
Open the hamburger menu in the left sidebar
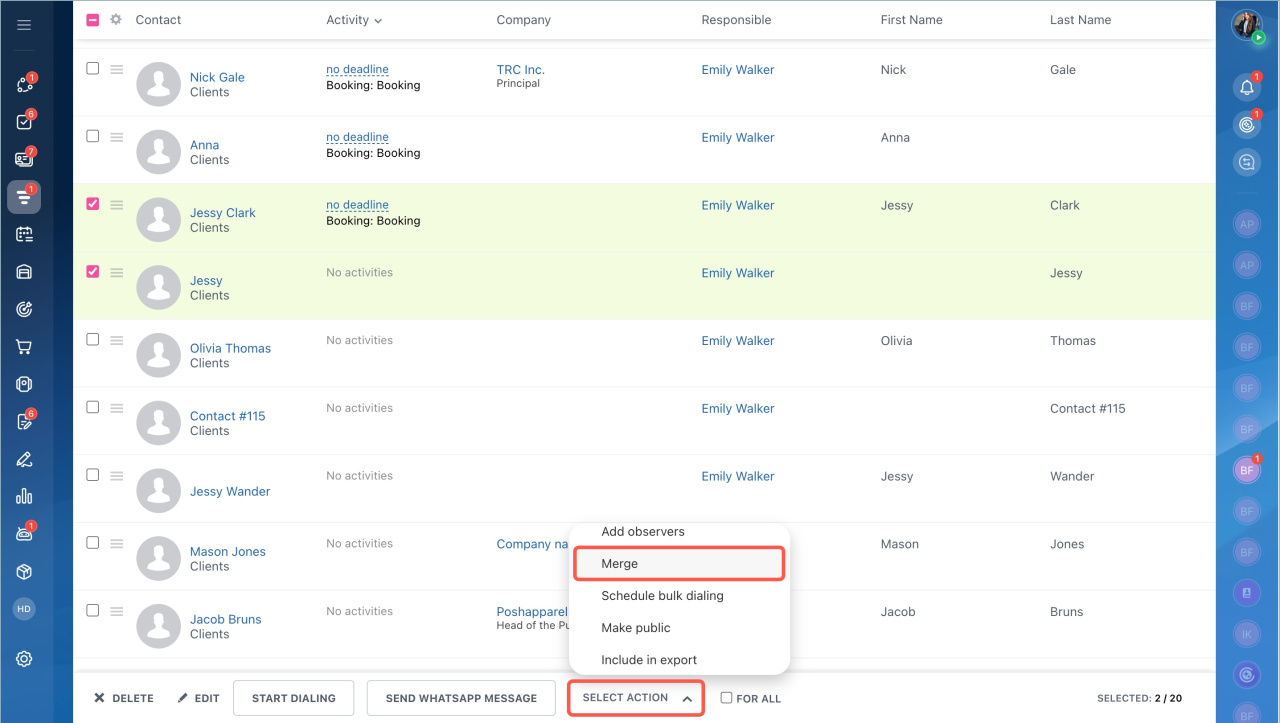tap(24, 25)
